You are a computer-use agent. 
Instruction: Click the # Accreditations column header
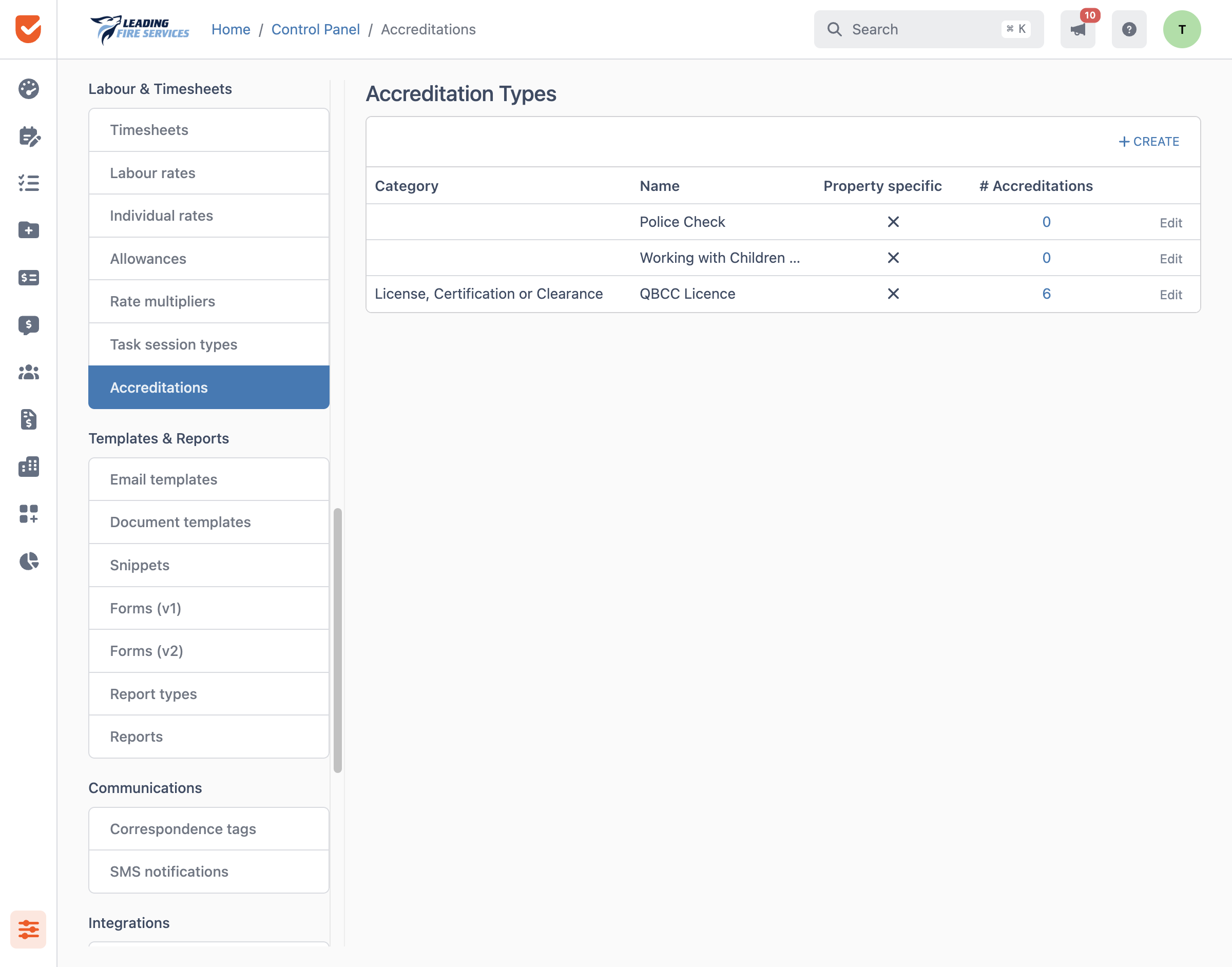tap(1036, 186)
